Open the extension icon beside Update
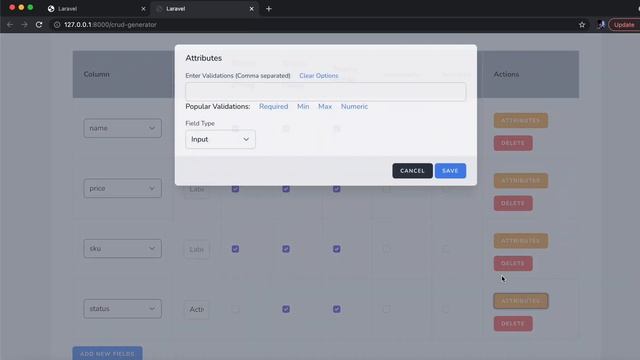Image resolution: width=640 pixels, height=360 pixels. (x=601, y=25)
